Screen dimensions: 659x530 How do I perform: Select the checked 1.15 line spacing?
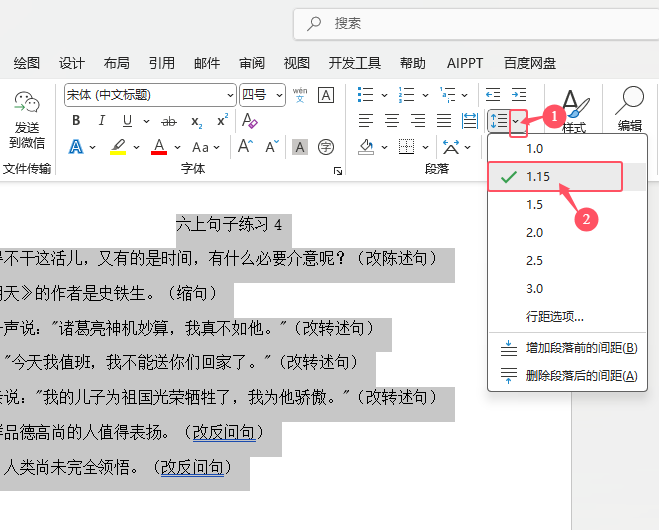pyautogui.click(x=567, y=177)
